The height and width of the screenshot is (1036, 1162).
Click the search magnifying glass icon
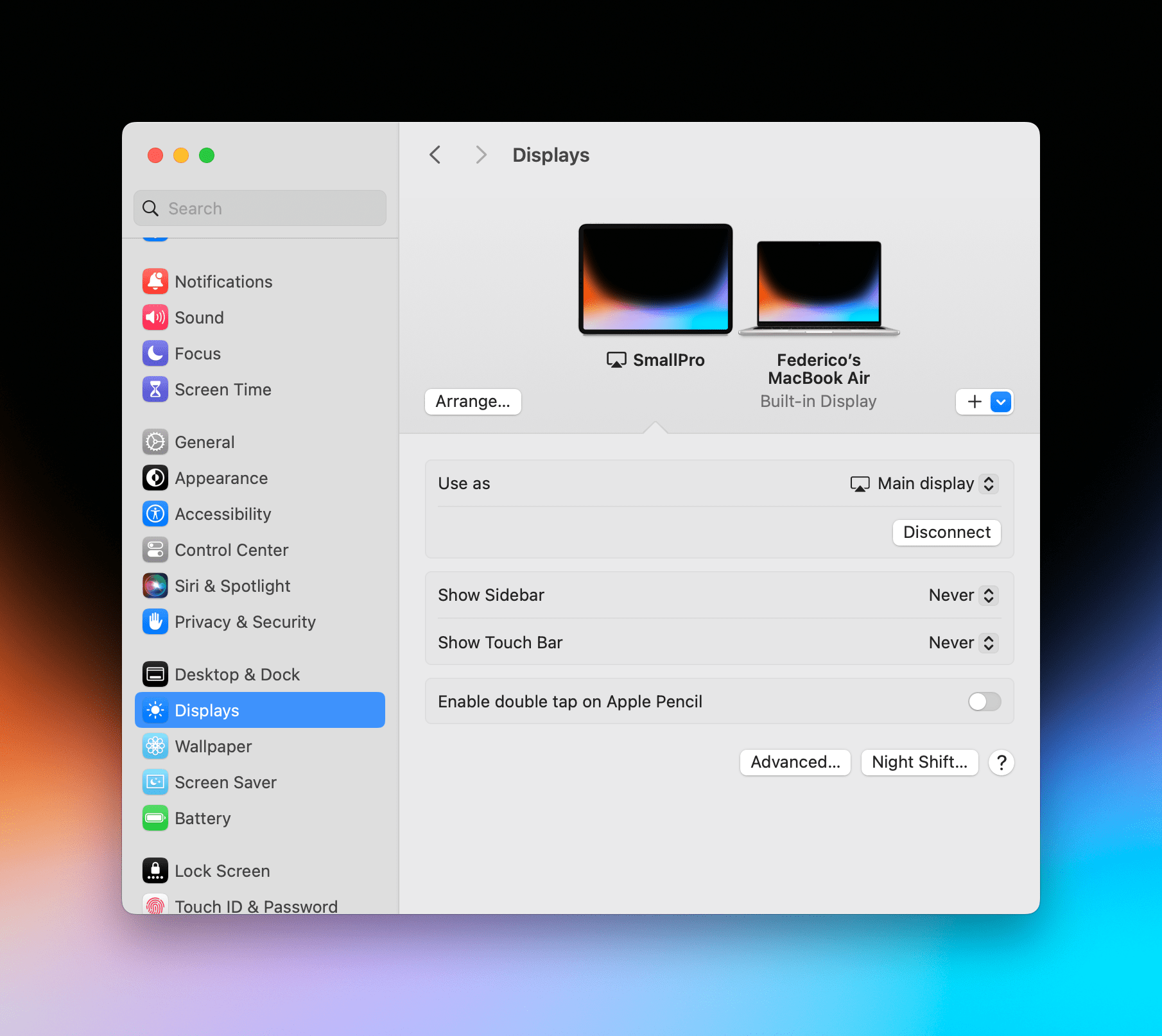[x=150, y=208]
